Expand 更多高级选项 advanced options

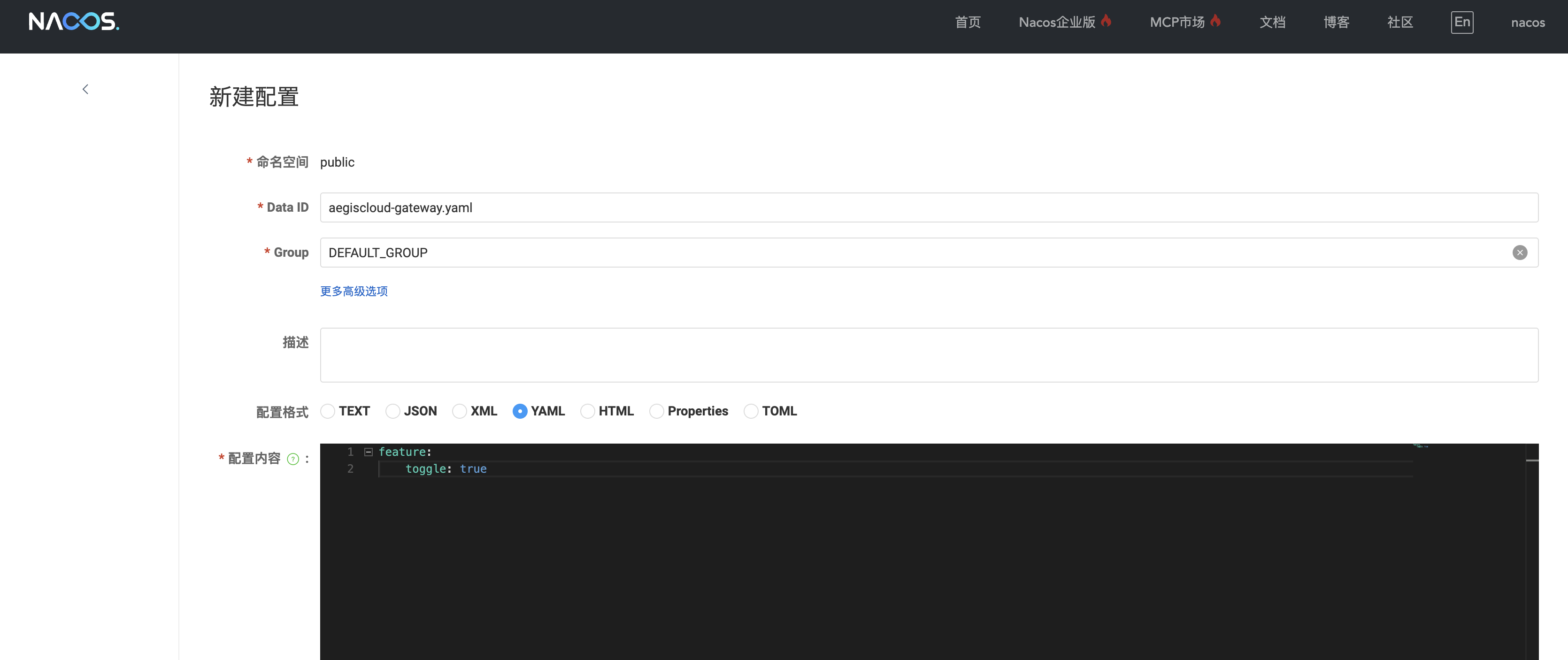[x=354, y=291]
